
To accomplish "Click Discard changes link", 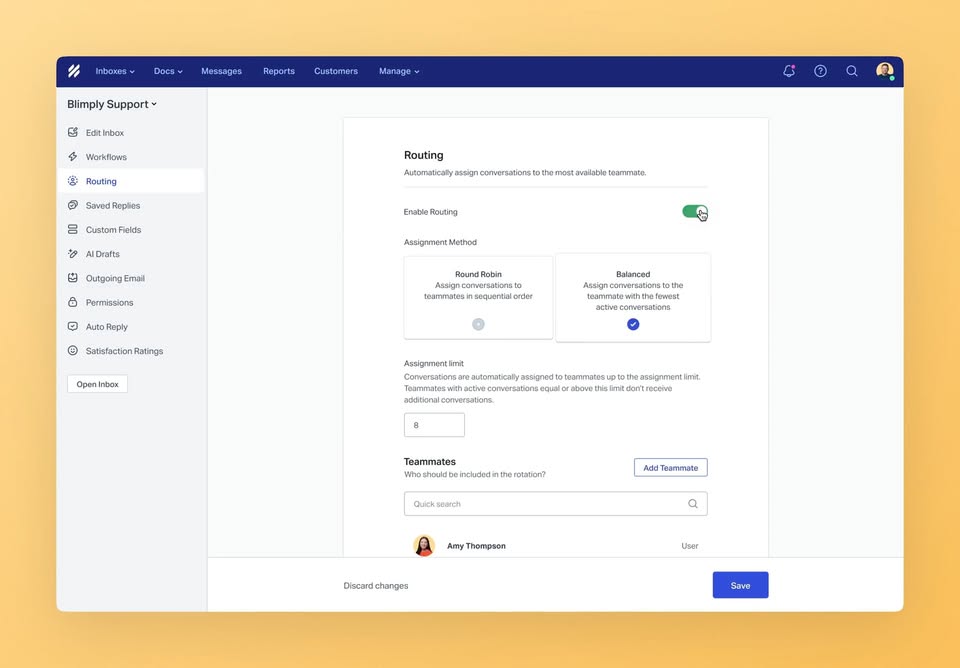I will tap(376, 586).
